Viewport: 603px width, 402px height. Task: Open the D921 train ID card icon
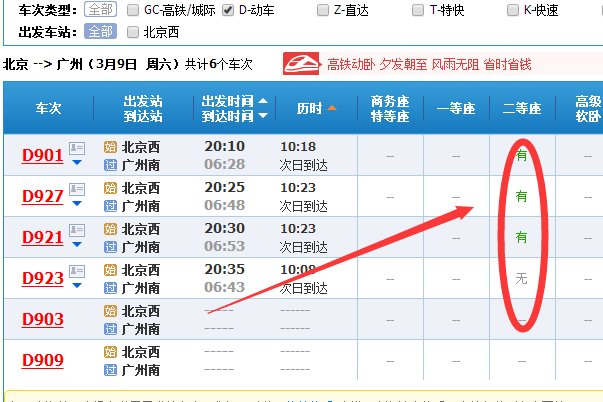click(77, 230)
